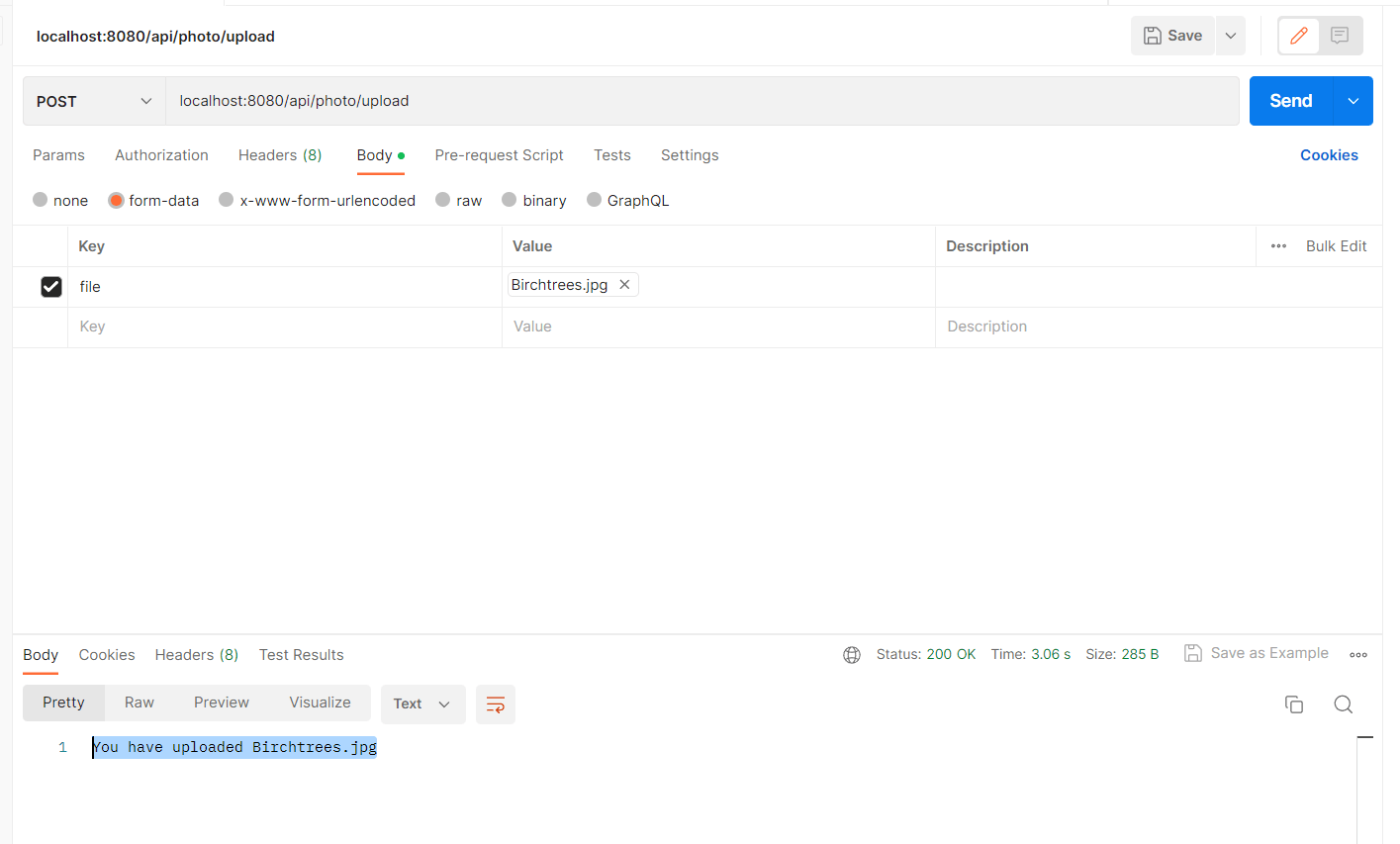Screen dimensions: 1400x844
Task: Click the request URL input field
Action: click(x=701, y=101)
